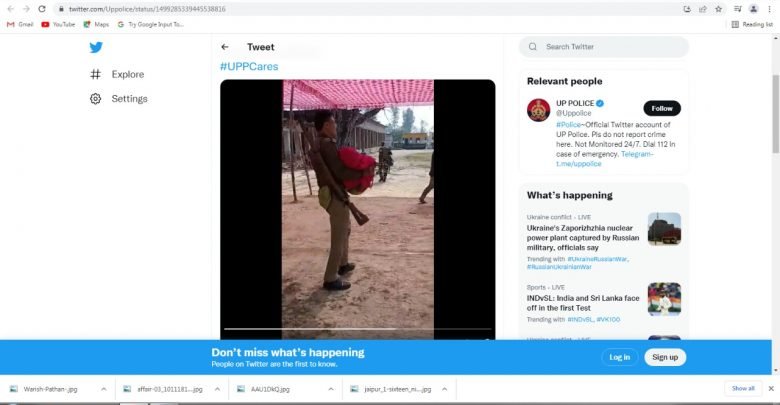This screenshot has height=405, width=780.
Task: Open the Maps bookmark
Action: point(96,24)
